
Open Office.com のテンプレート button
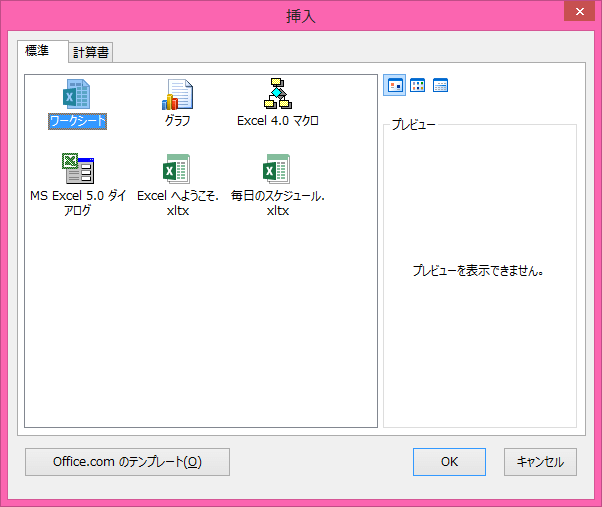click(x=127, y=462)
